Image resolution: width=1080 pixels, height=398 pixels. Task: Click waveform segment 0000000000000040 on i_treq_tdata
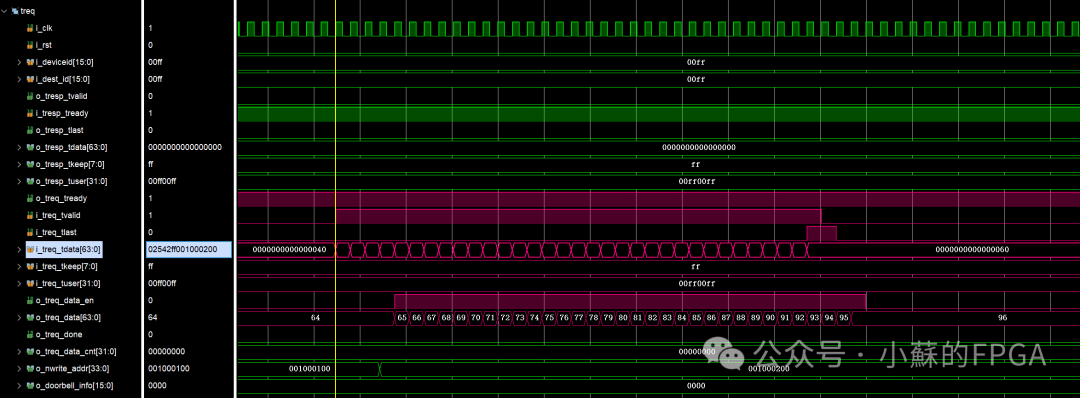tap(289, 249)
